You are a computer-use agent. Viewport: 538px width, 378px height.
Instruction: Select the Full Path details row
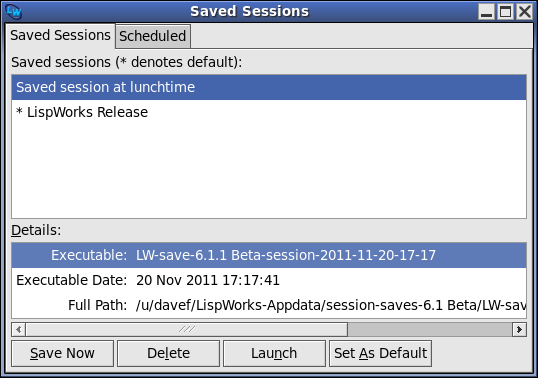coord(269,305)
